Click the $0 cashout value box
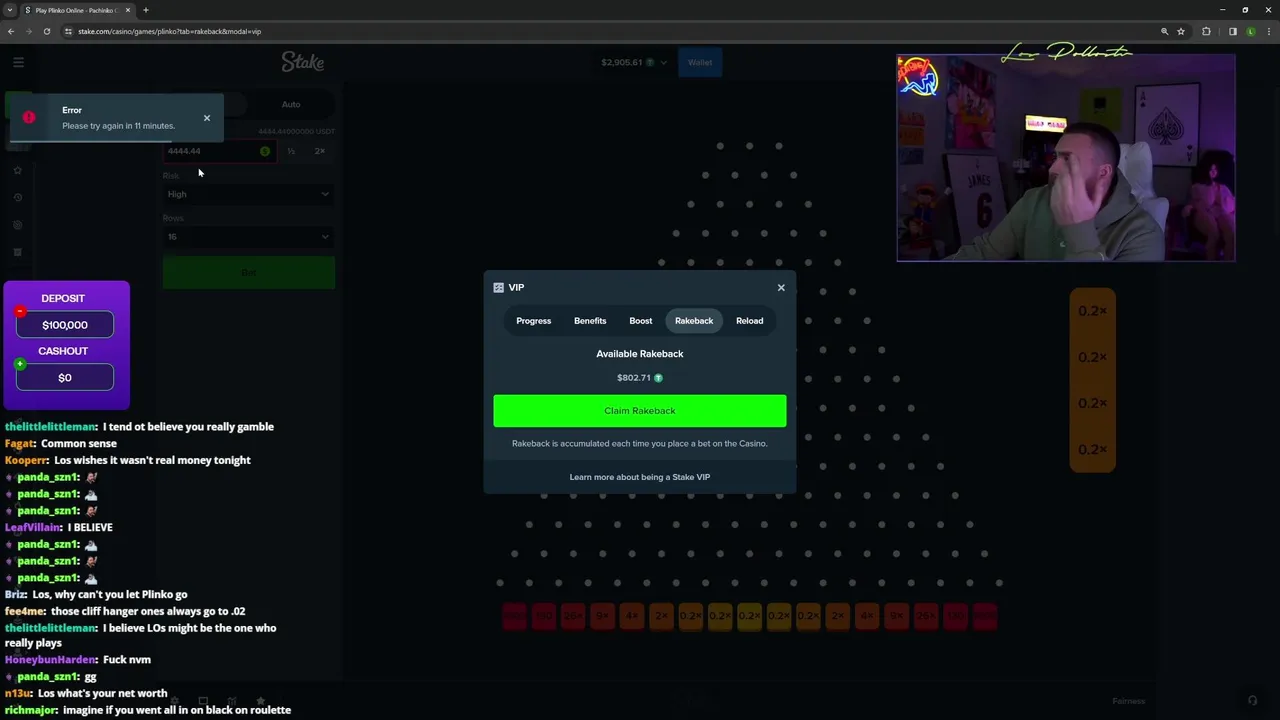This screenshot has width=1280, height=720. [65, 378]
